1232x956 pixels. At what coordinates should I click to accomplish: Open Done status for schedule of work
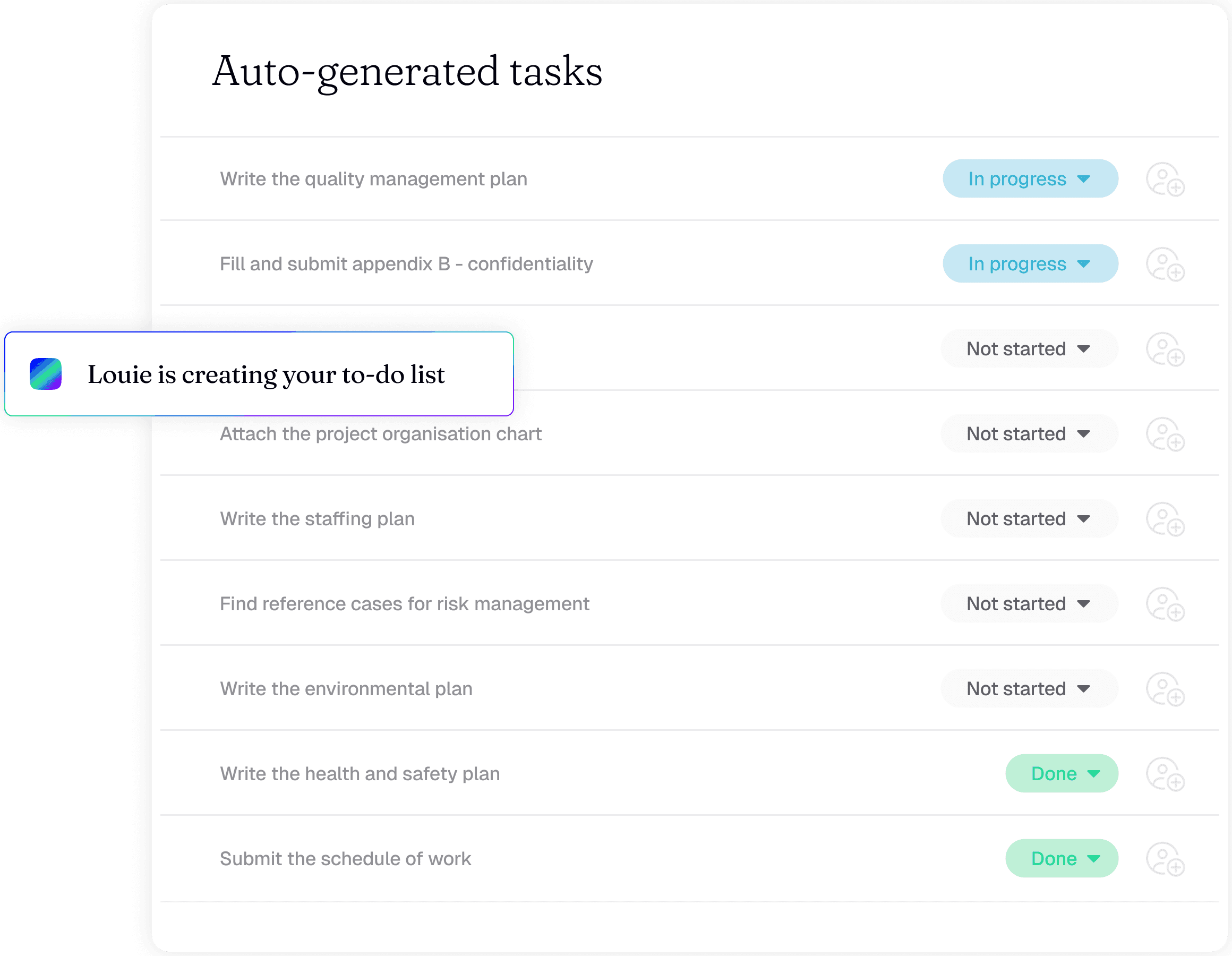click(x=1061, y=858)
